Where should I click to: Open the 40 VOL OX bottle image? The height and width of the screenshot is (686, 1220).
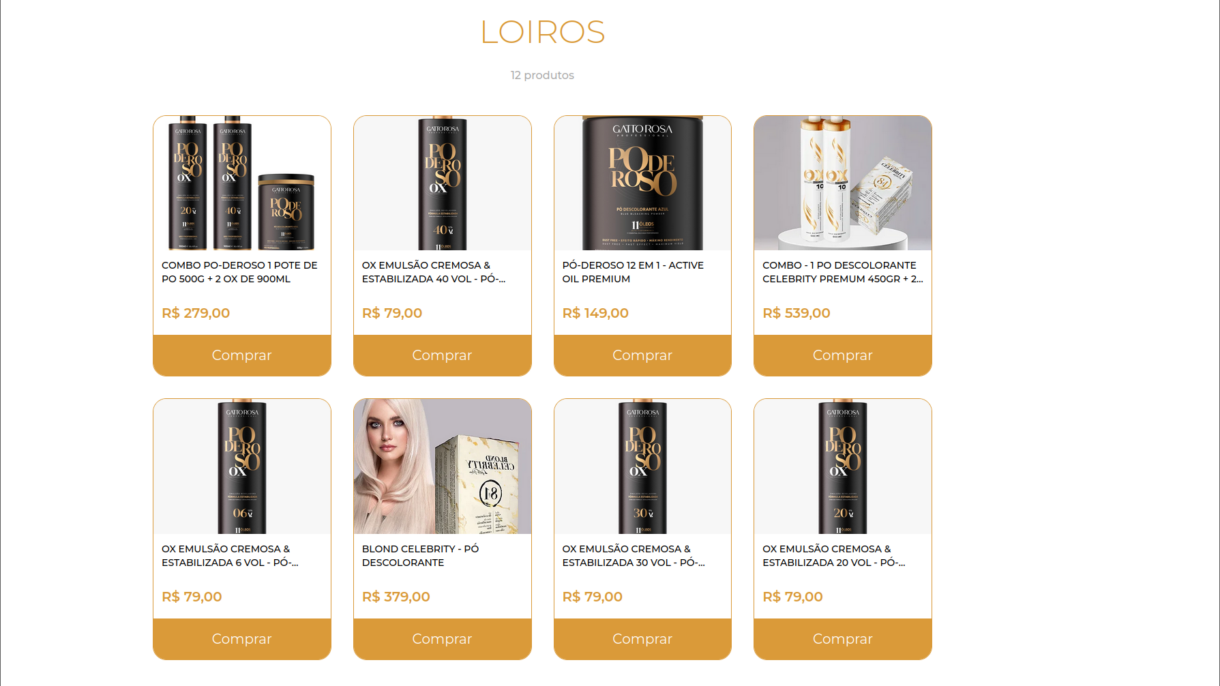pos(442,183)
